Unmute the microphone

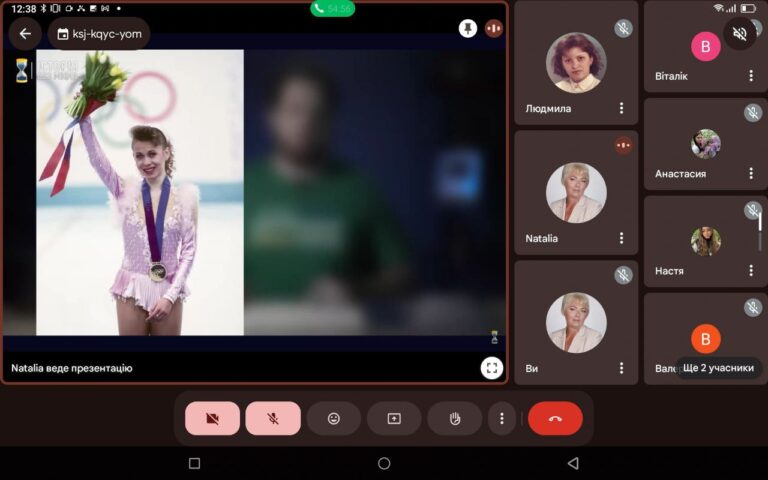(x=273, y=418)
